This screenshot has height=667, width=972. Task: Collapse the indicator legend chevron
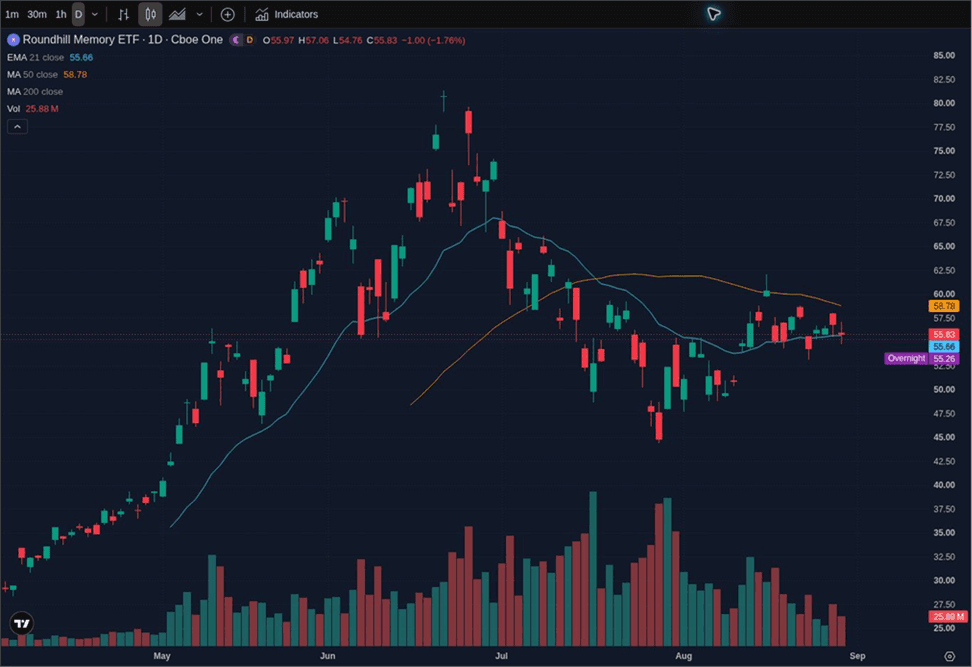[17, 127]
